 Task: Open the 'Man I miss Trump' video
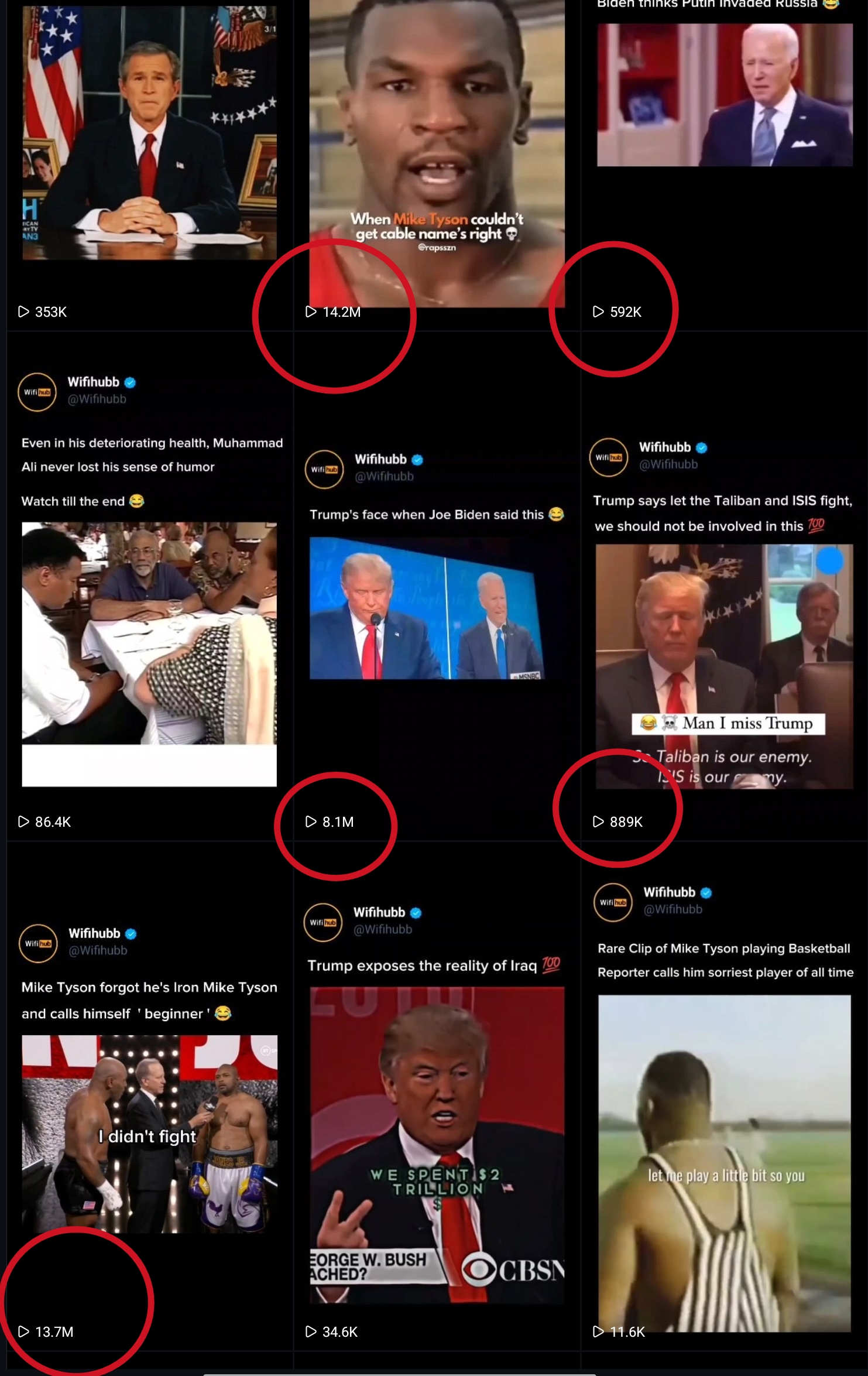(x=724, y=666)
